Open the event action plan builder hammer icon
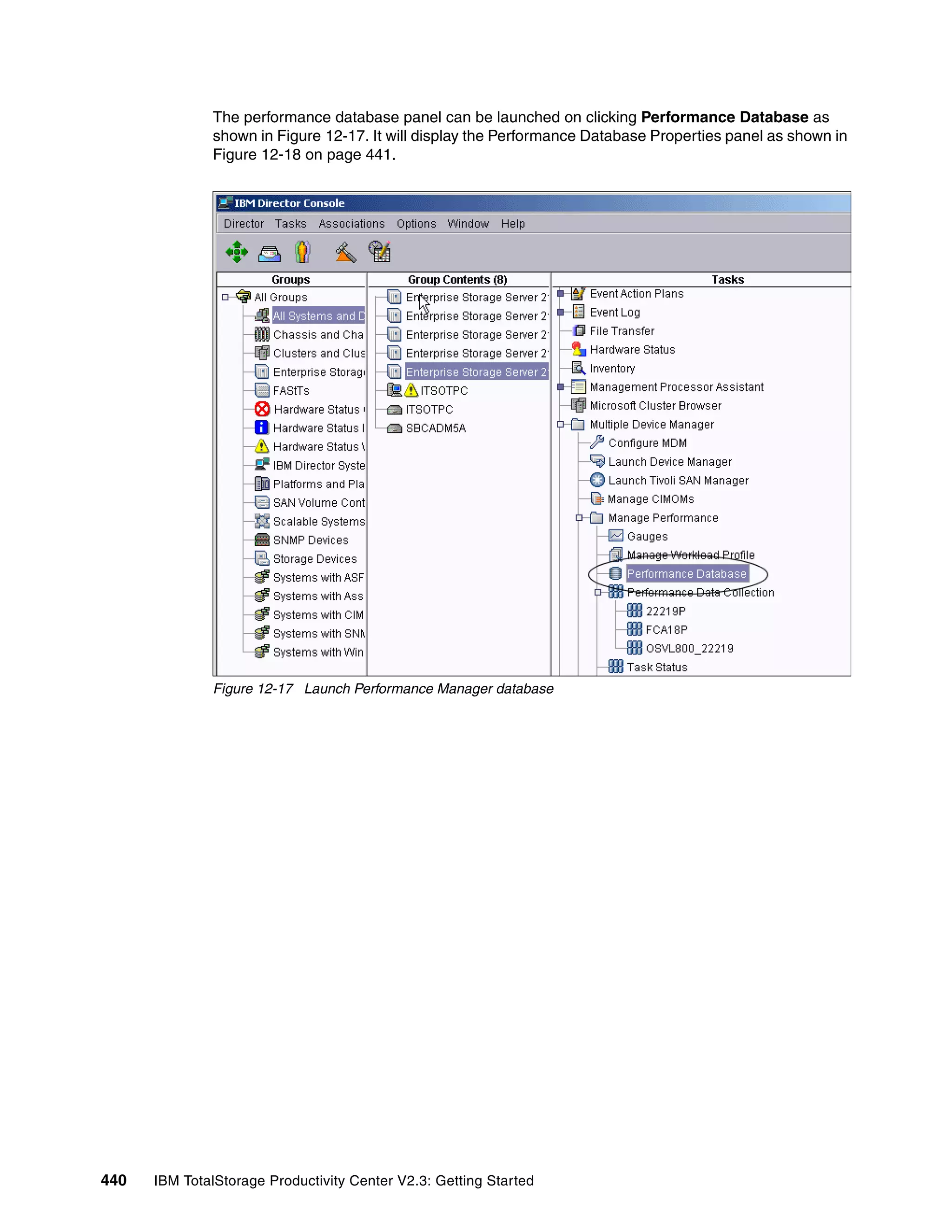952x1232 pixels. tap(346, 252)
